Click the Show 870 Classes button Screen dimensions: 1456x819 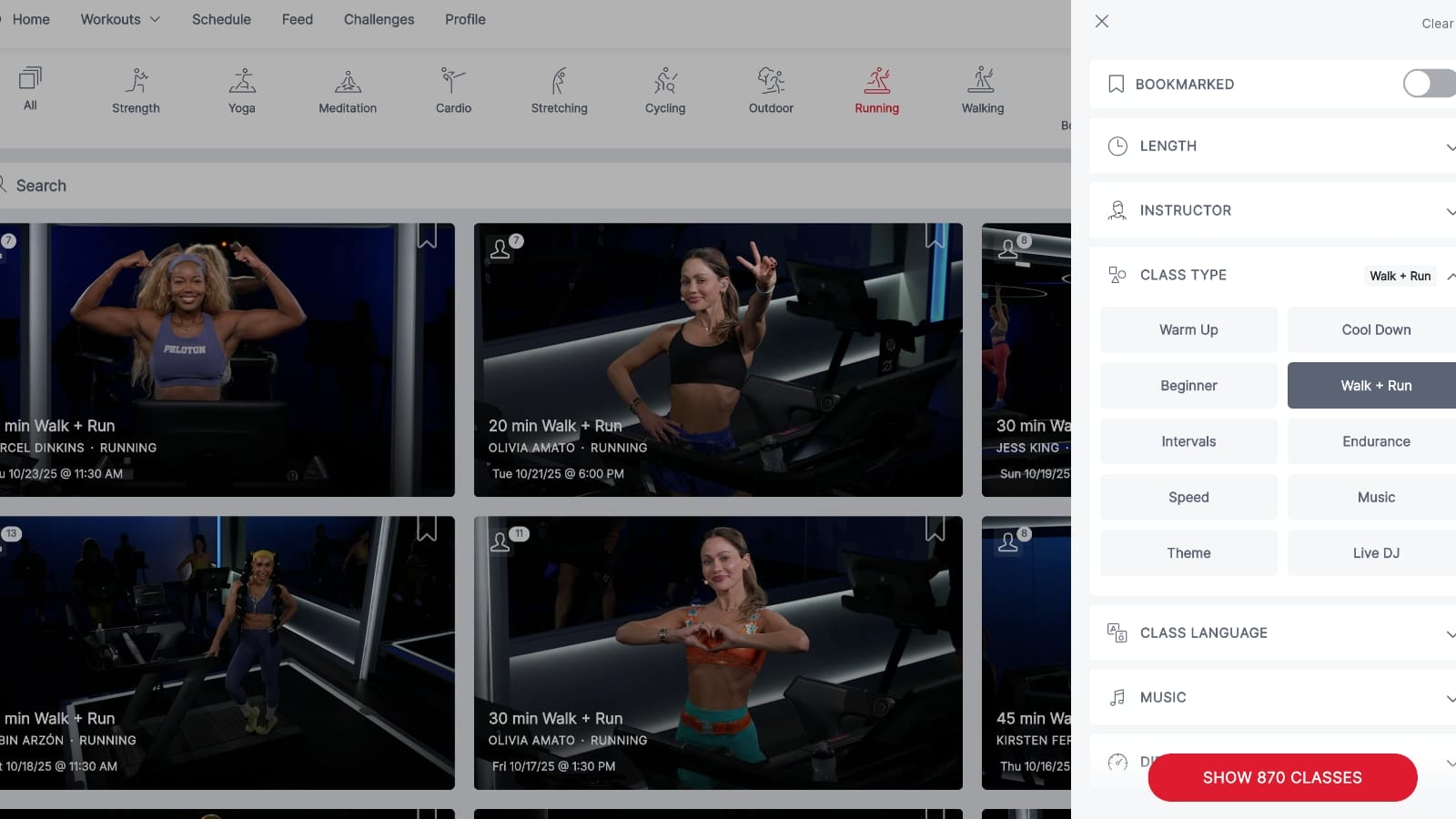tap(1282, 777)
